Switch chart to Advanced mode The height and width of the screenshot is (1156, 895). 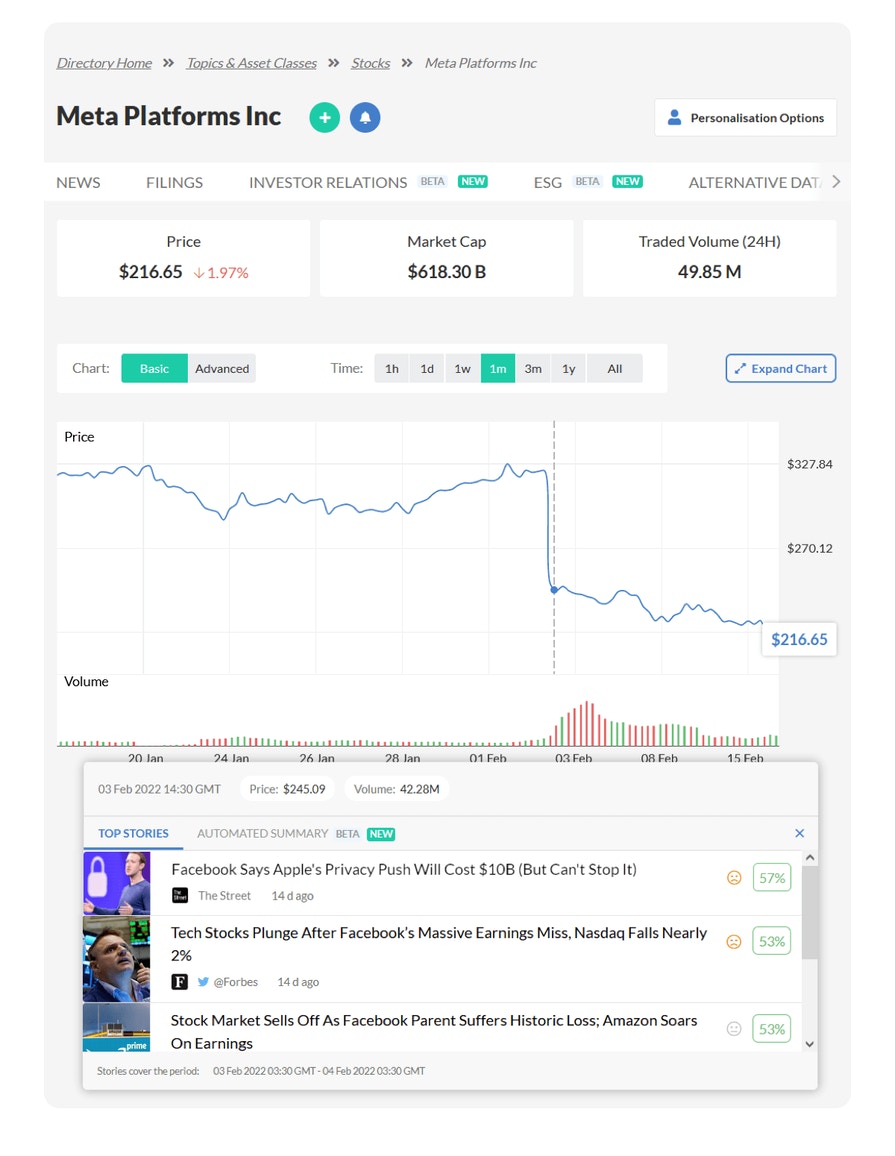[222, 368]
